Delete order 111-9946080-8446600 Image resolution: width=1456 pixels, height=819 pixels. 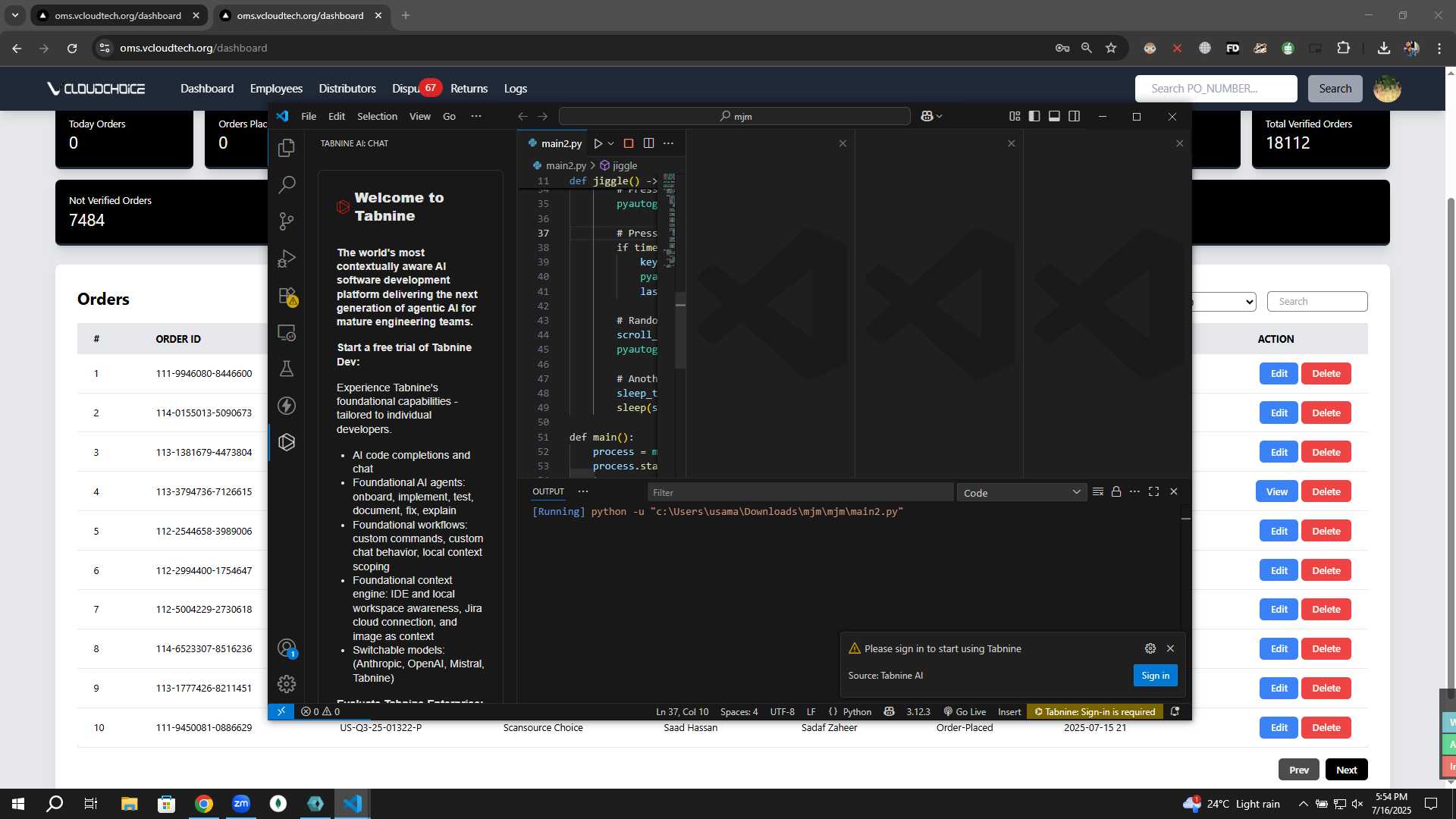[1326, 374]
